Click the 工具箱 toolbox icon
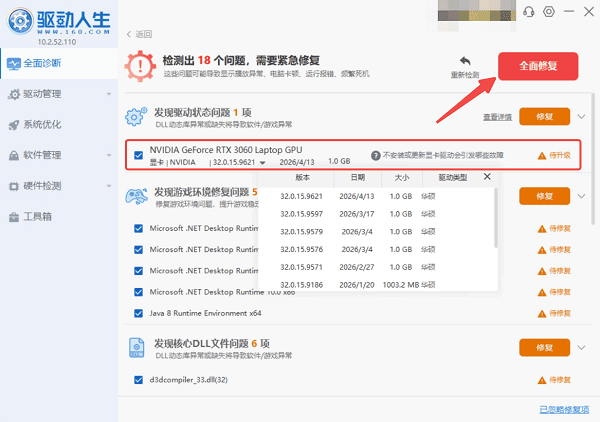 pyautogui.click(x=14, y=217)
